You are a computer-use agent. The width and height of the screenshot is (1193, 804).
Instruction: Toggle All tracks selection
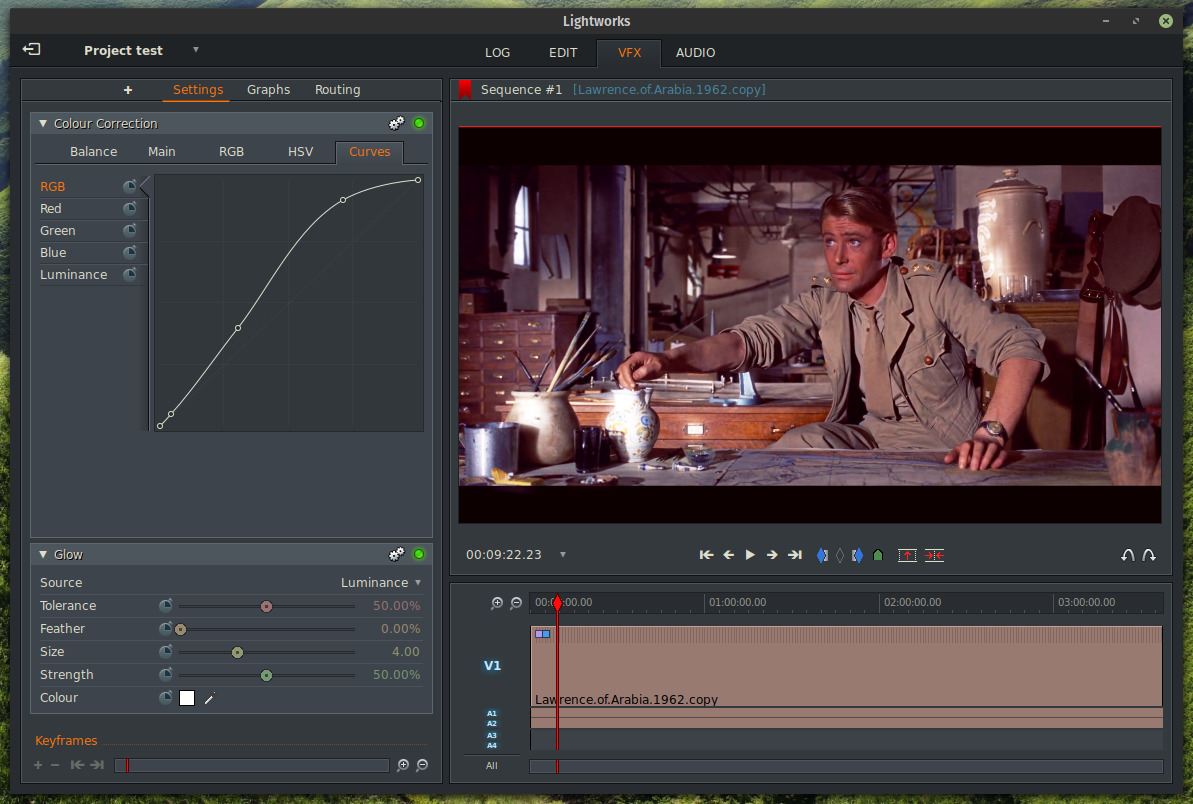[492, 765]
